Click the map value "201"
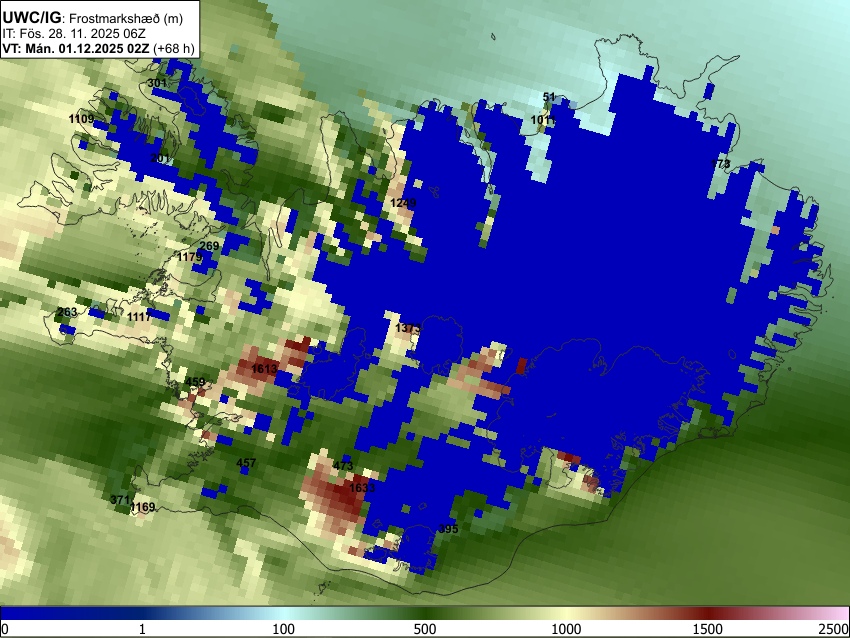The image size is (850, 638). [160, 158]
